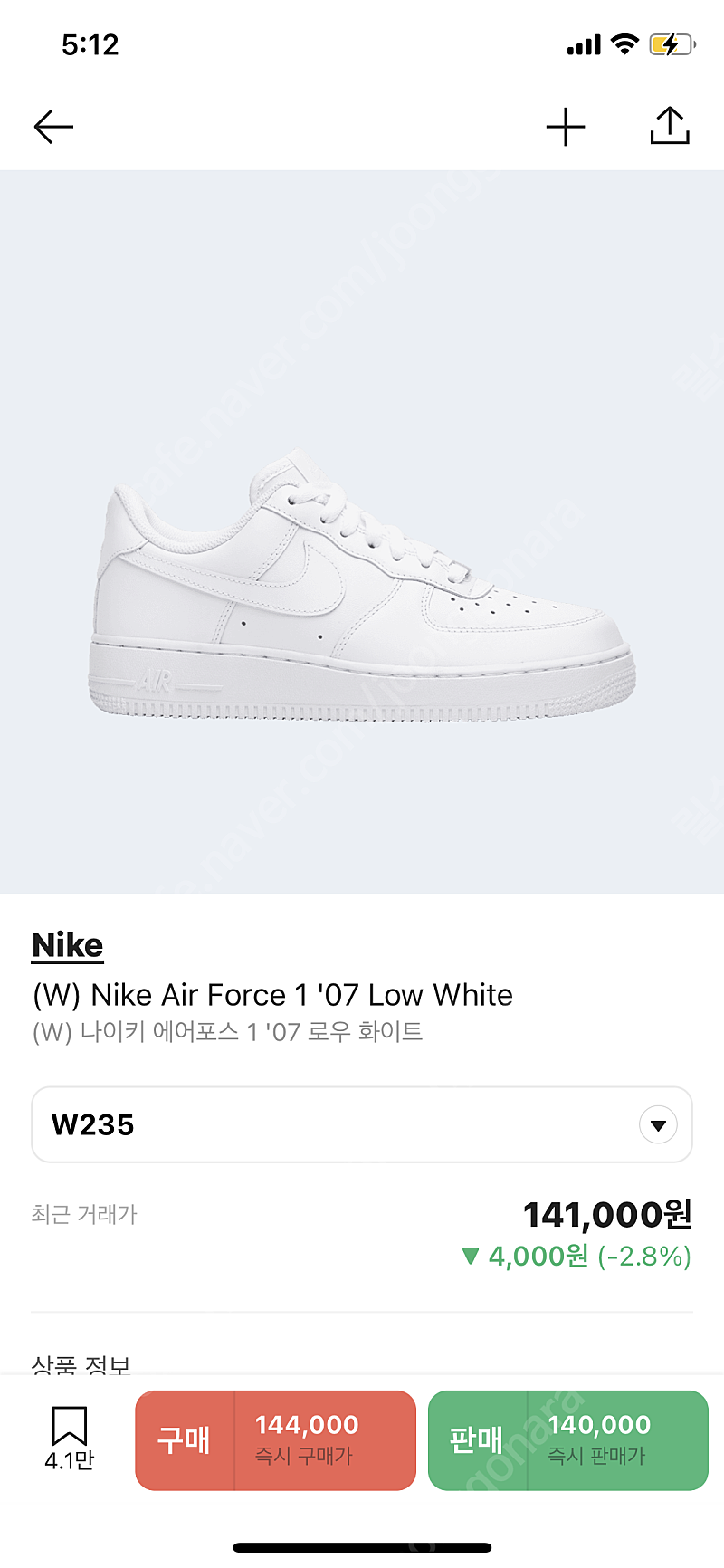Tap the back arrow icon
This screenshot has height=1568, width=724.
[x=53, y=127]
